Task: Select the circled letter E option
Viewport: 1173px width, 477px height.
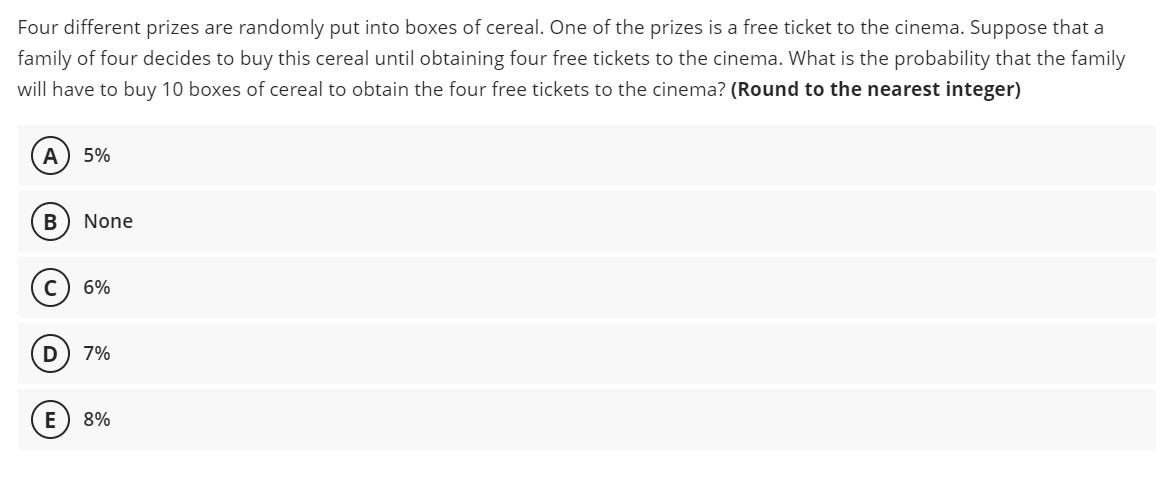Action: (50, 419)
